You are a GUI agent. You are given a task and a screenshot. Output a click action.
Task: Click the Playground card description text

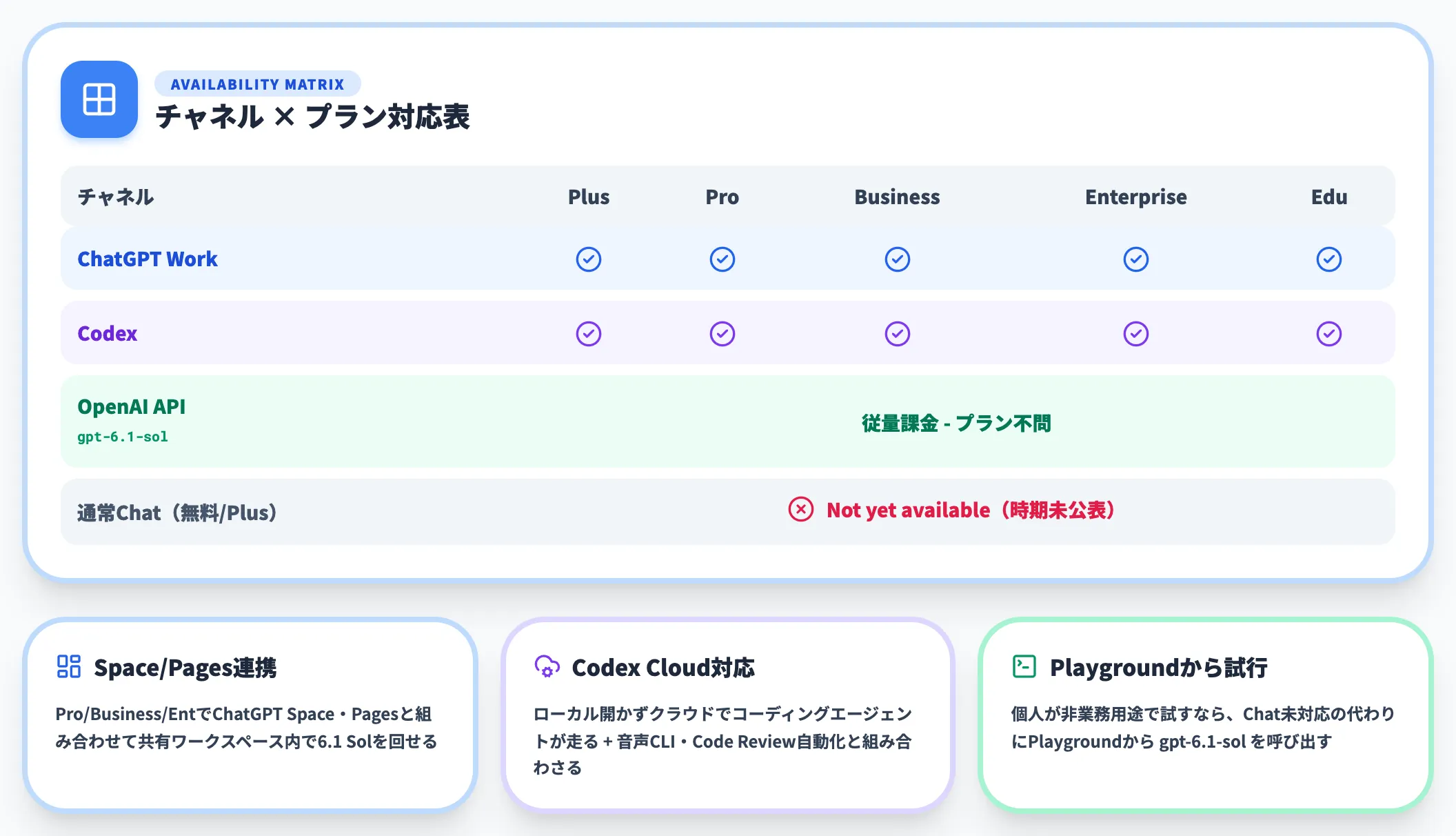(x=1203, y=728)
